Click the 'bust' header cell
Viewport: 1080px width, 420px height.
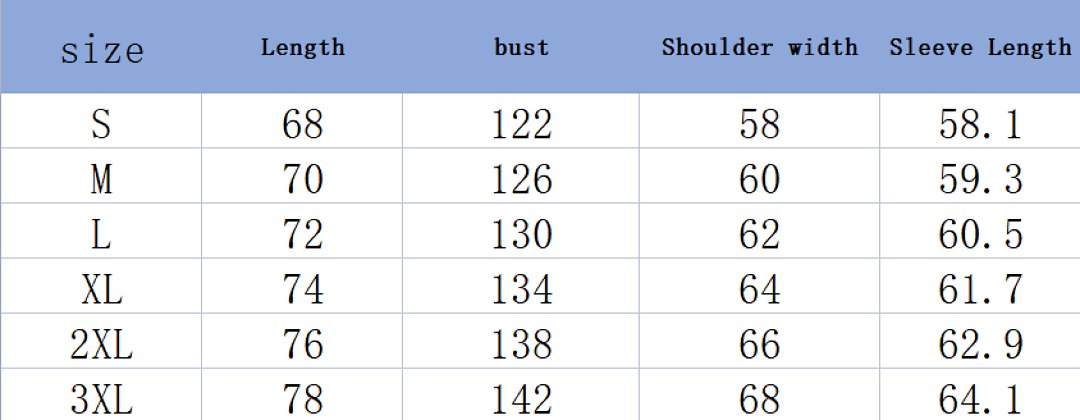click(x=521, y=47)
